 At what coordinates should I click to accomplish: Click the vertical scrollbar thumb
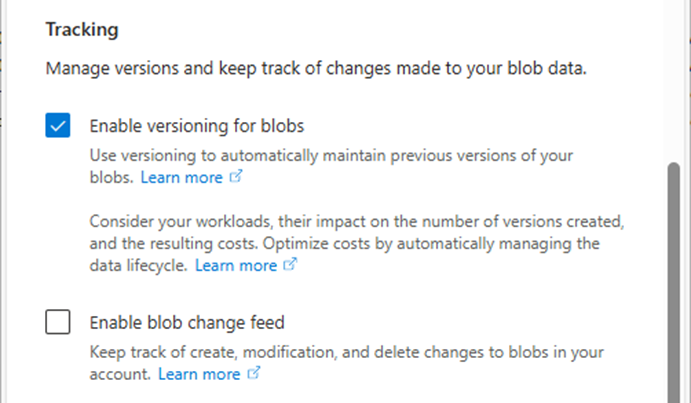point(676,280)
